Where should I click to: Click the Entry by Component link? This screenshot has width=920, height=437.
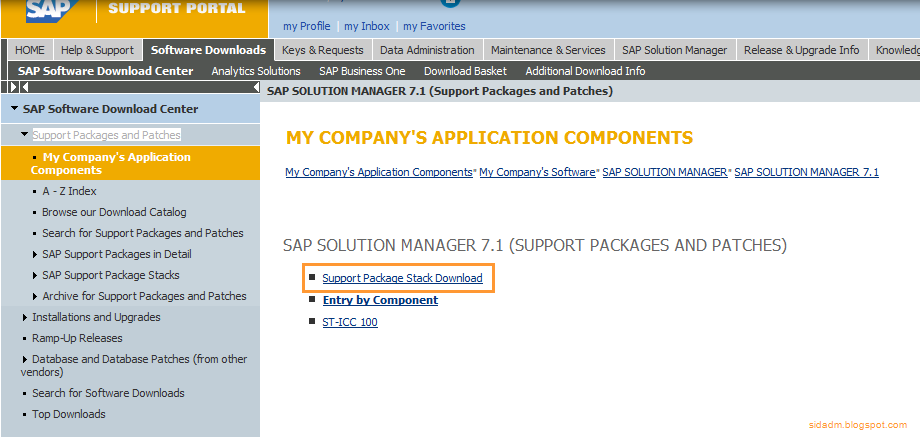click(380, 300)
